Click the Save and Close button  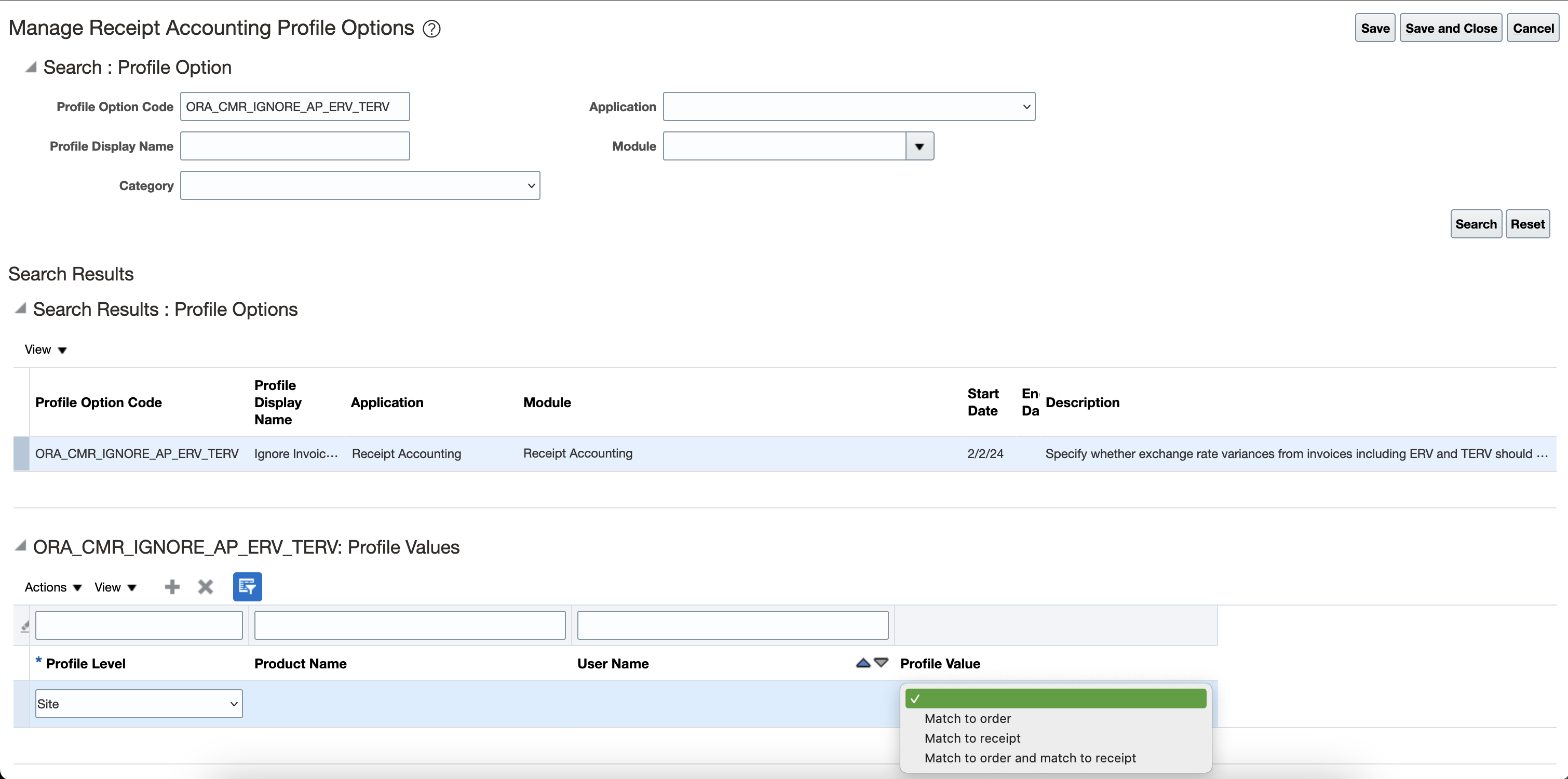click(1451, 28)
